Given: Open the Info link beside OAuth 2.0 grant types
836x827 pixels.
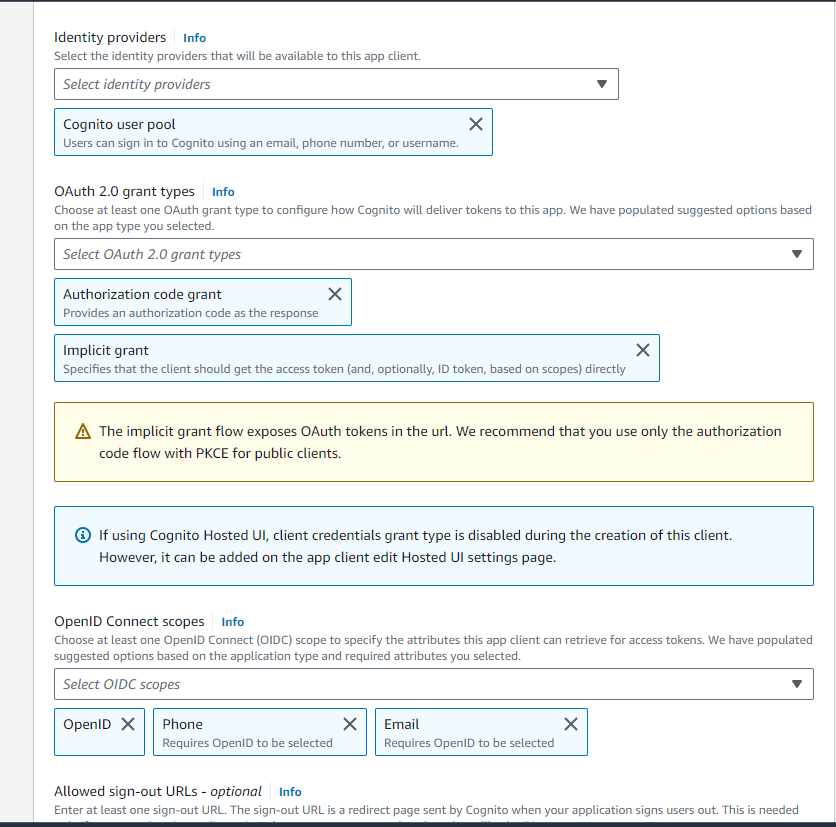Looking at the screenshot, I should click(222, 191).
